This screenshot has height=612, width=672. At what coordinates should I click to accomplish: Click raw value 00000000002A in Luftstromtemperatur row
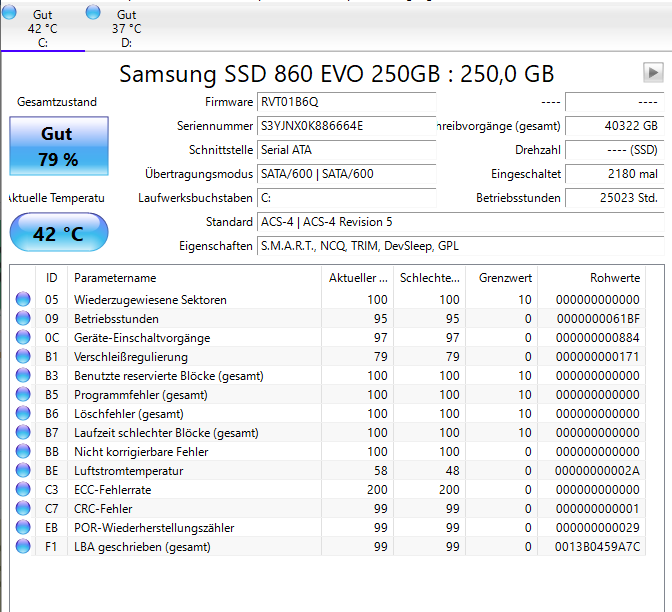(597, 471)
